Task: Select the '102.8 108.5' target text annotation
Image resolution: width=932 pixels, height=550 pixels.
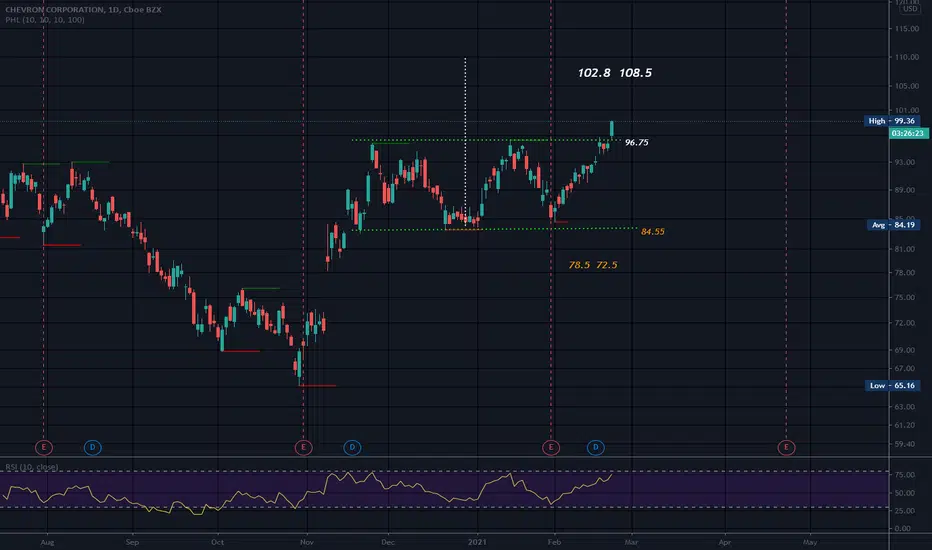Action: coord(615,73)
